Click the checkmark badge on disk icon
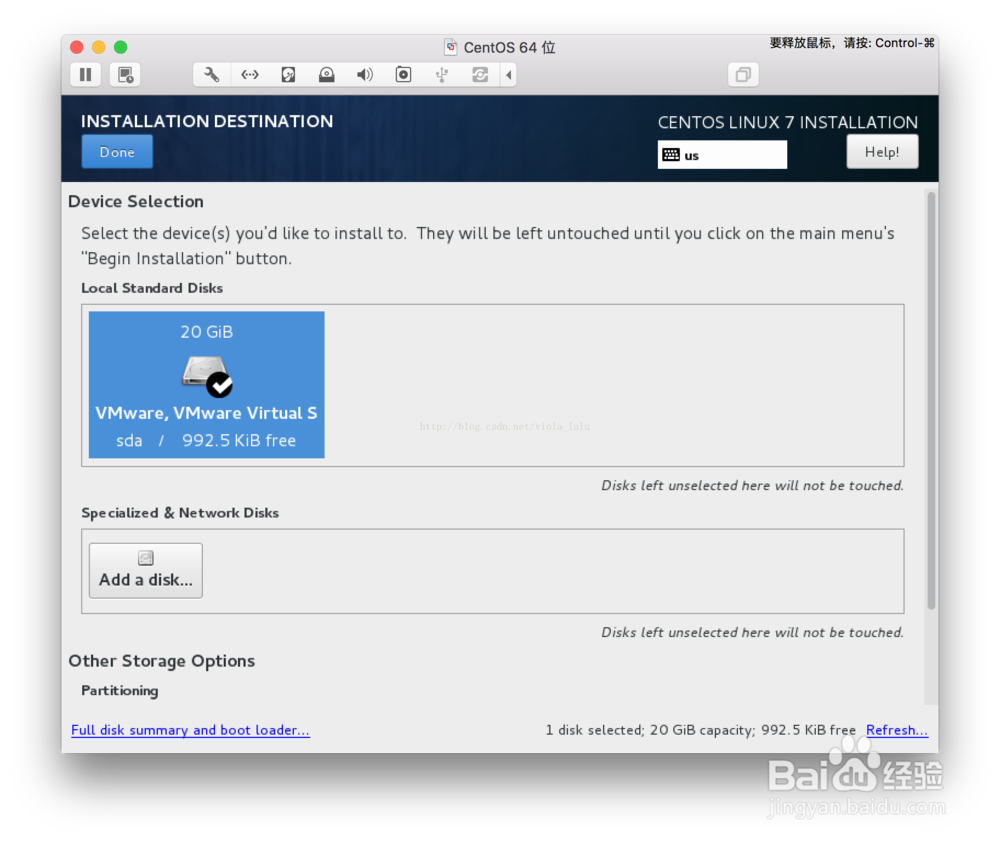 pos(219,384)
